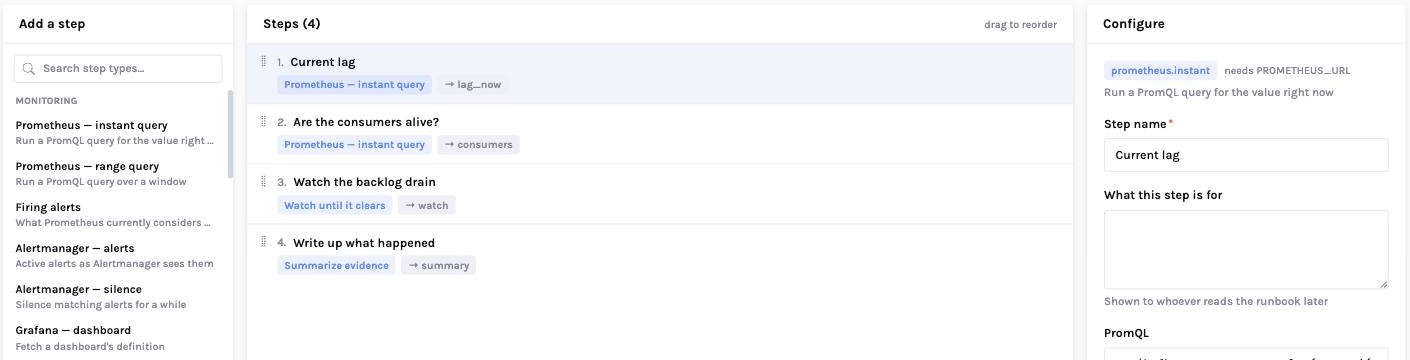This screenshot has height=360, width=1410.
Task: Focus the Search step types field
Action: coord(118,69)
